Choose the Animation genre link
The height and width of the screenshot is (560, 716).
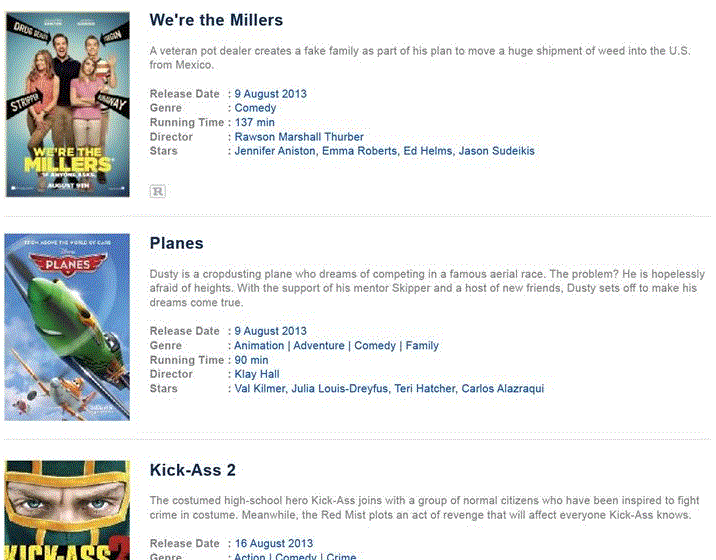[x=259, y=346]
